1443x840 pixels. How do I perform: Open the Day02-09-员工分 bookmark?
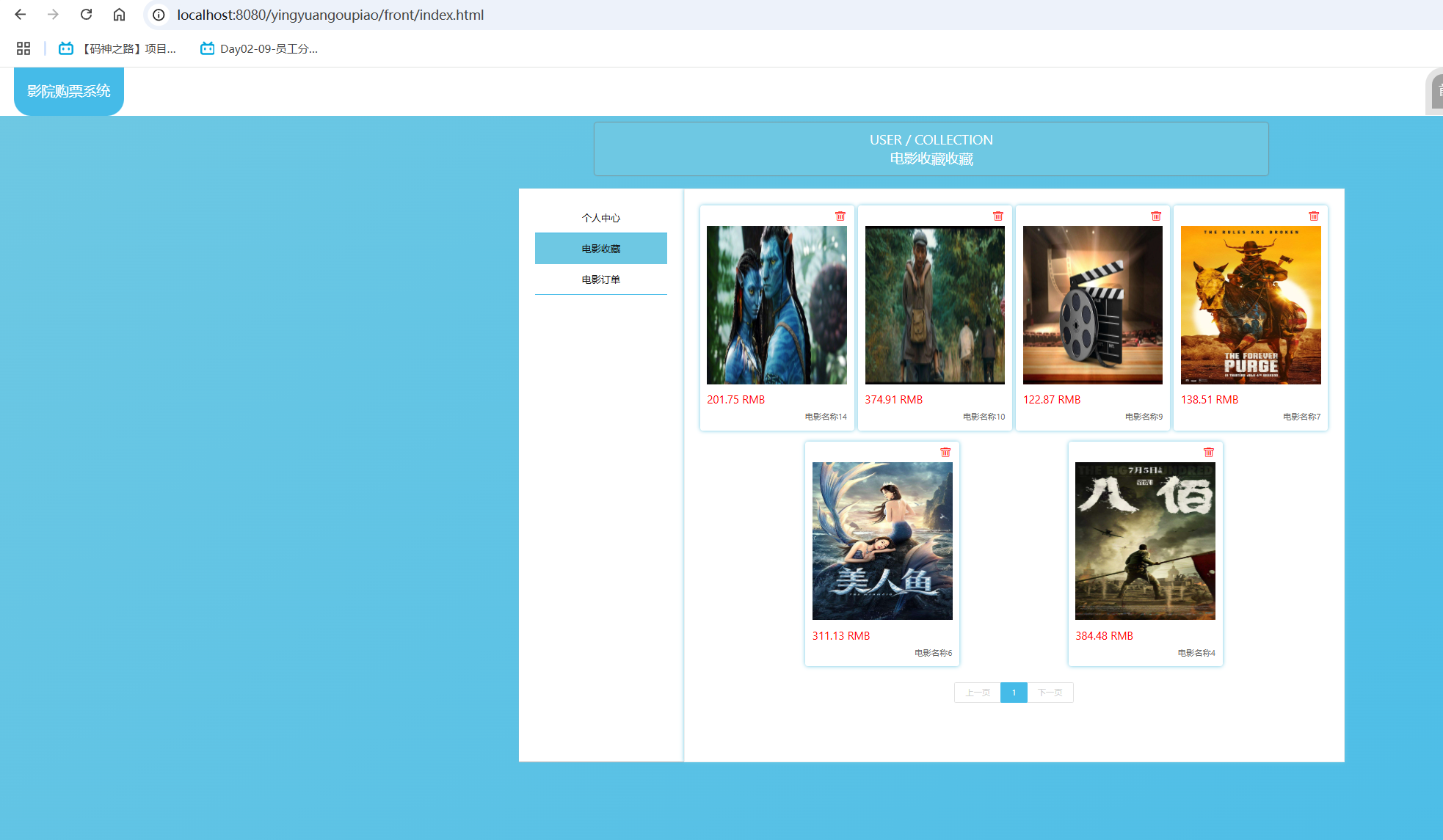click(x=259, y=48)
